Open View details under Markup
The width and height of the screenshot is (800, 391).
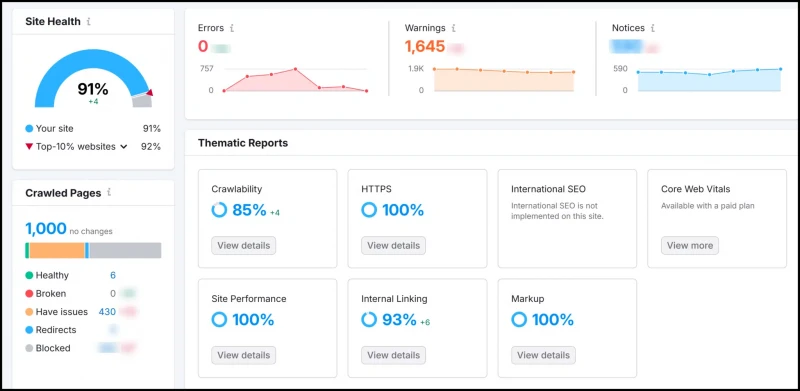[543, 355]
